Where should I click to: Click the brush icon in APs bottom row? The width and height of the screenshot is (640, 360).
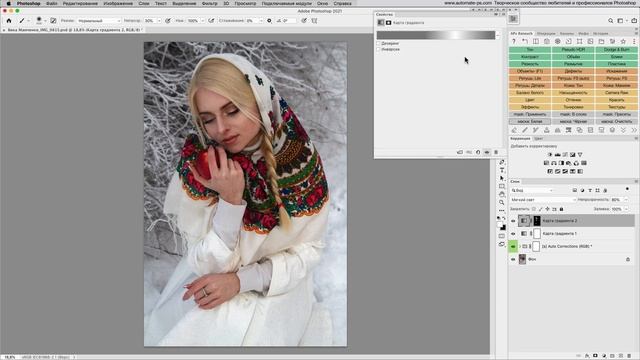(525, 130)
